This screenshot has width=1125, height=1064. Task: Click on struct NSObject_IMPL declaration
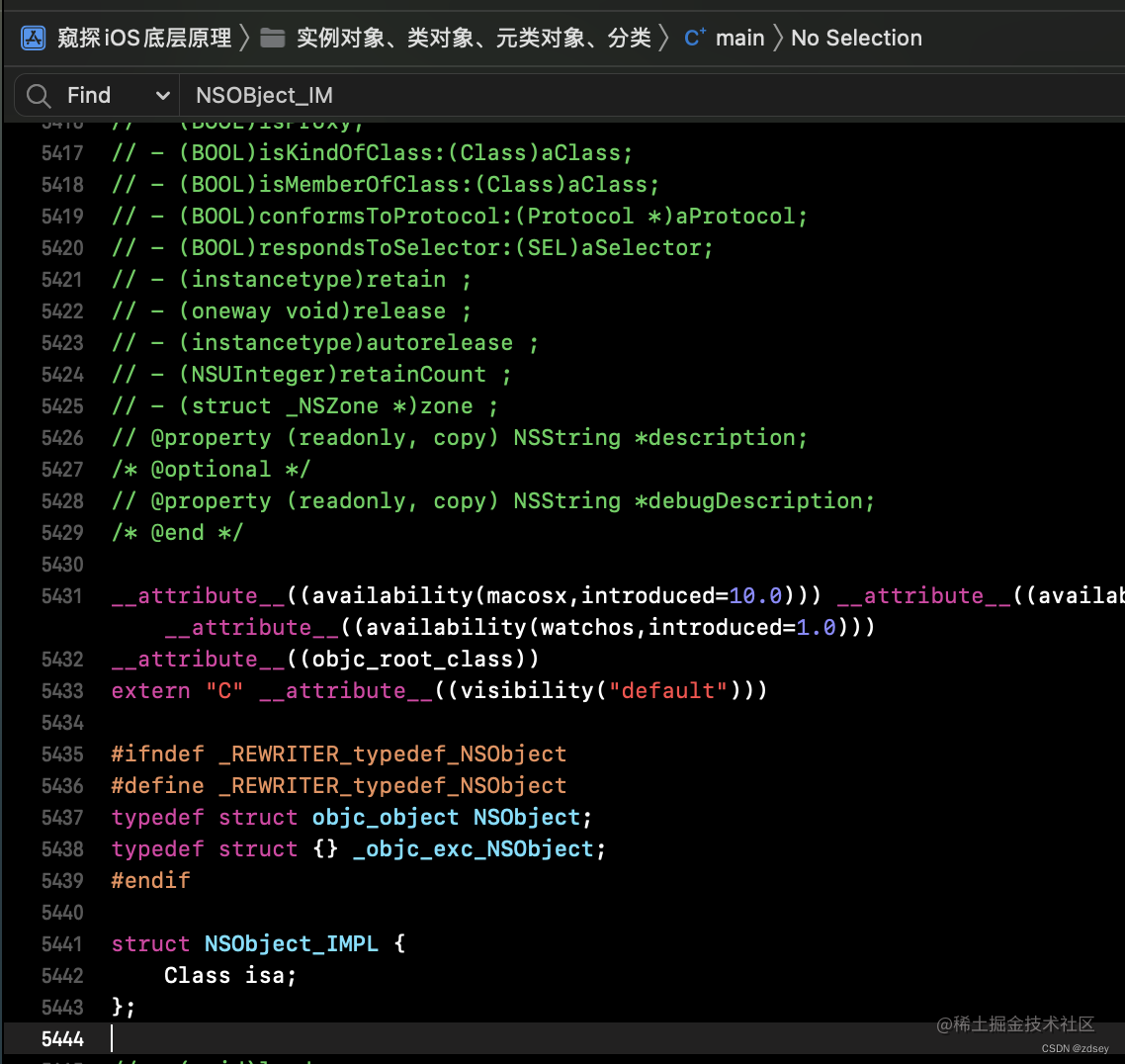[258, 944]
